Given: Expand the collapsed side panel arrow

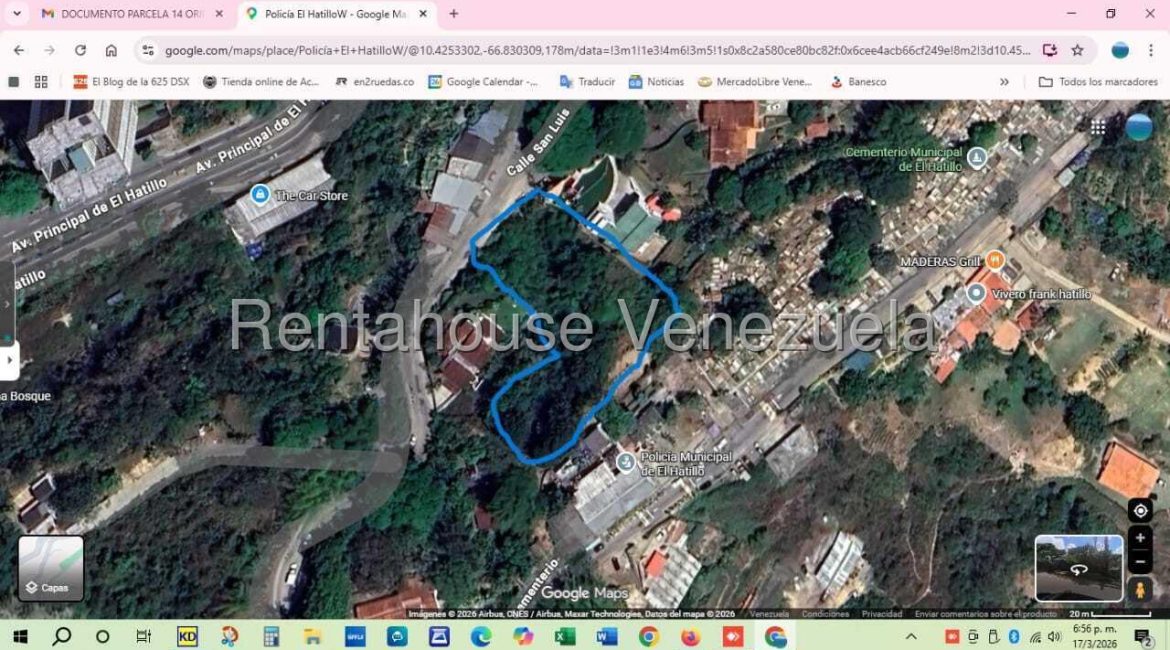Looking at the screenshot, I should tap(9, 360).
